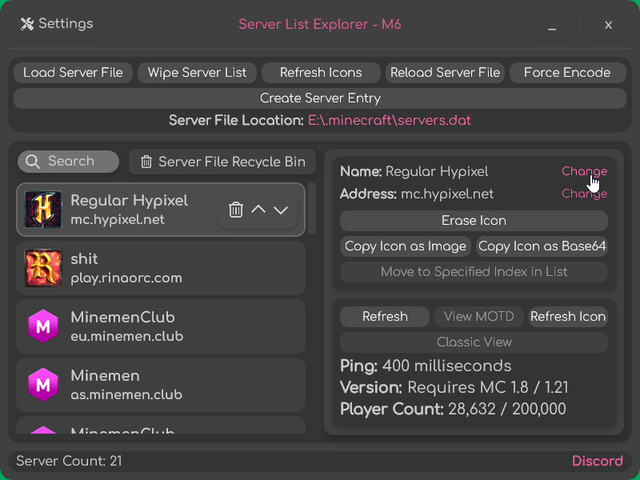Focus the Search input field
640x480 pixels.
(x=69, y=162)
